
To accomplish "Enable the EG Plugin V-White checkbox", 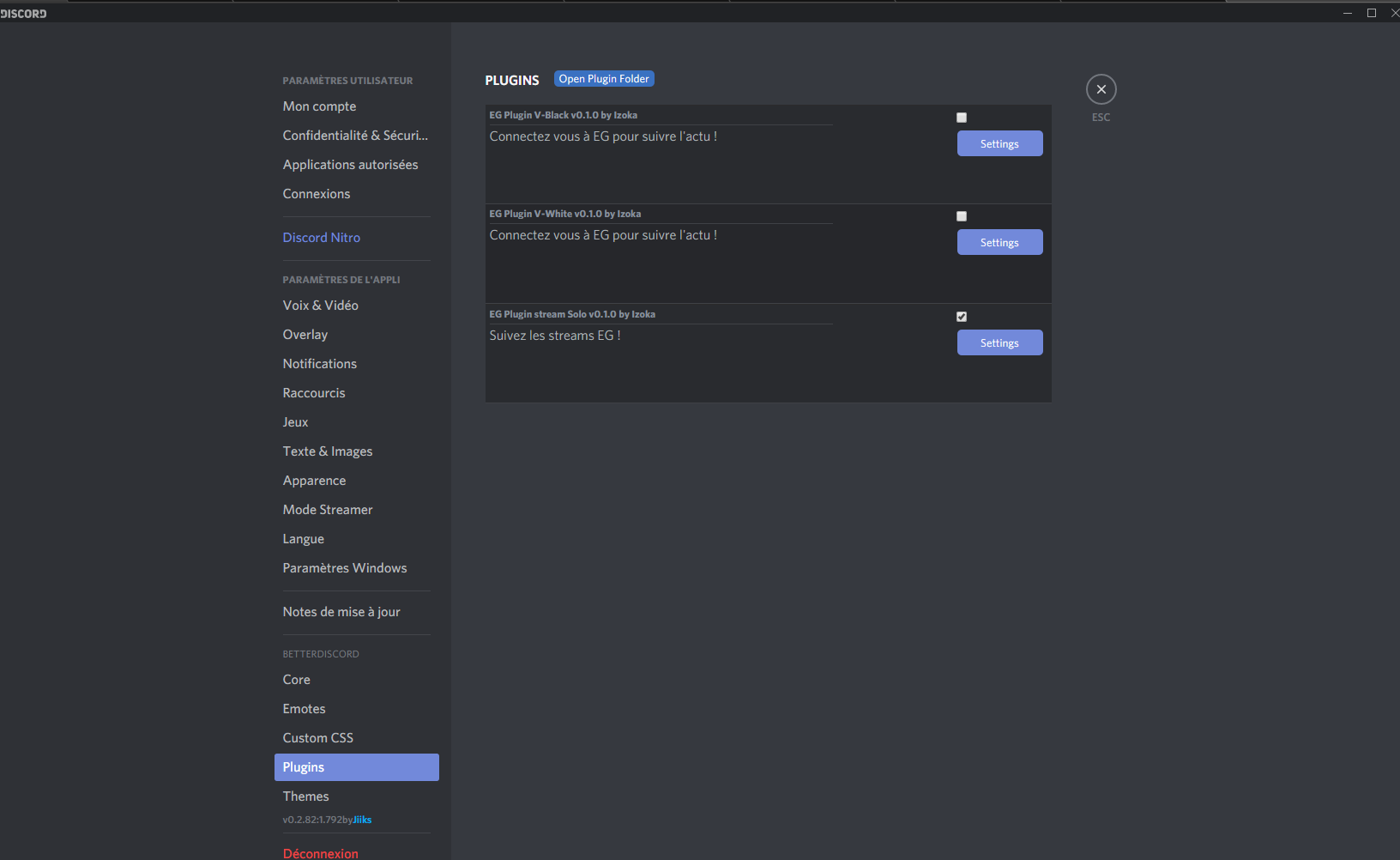I will point(962,216).
